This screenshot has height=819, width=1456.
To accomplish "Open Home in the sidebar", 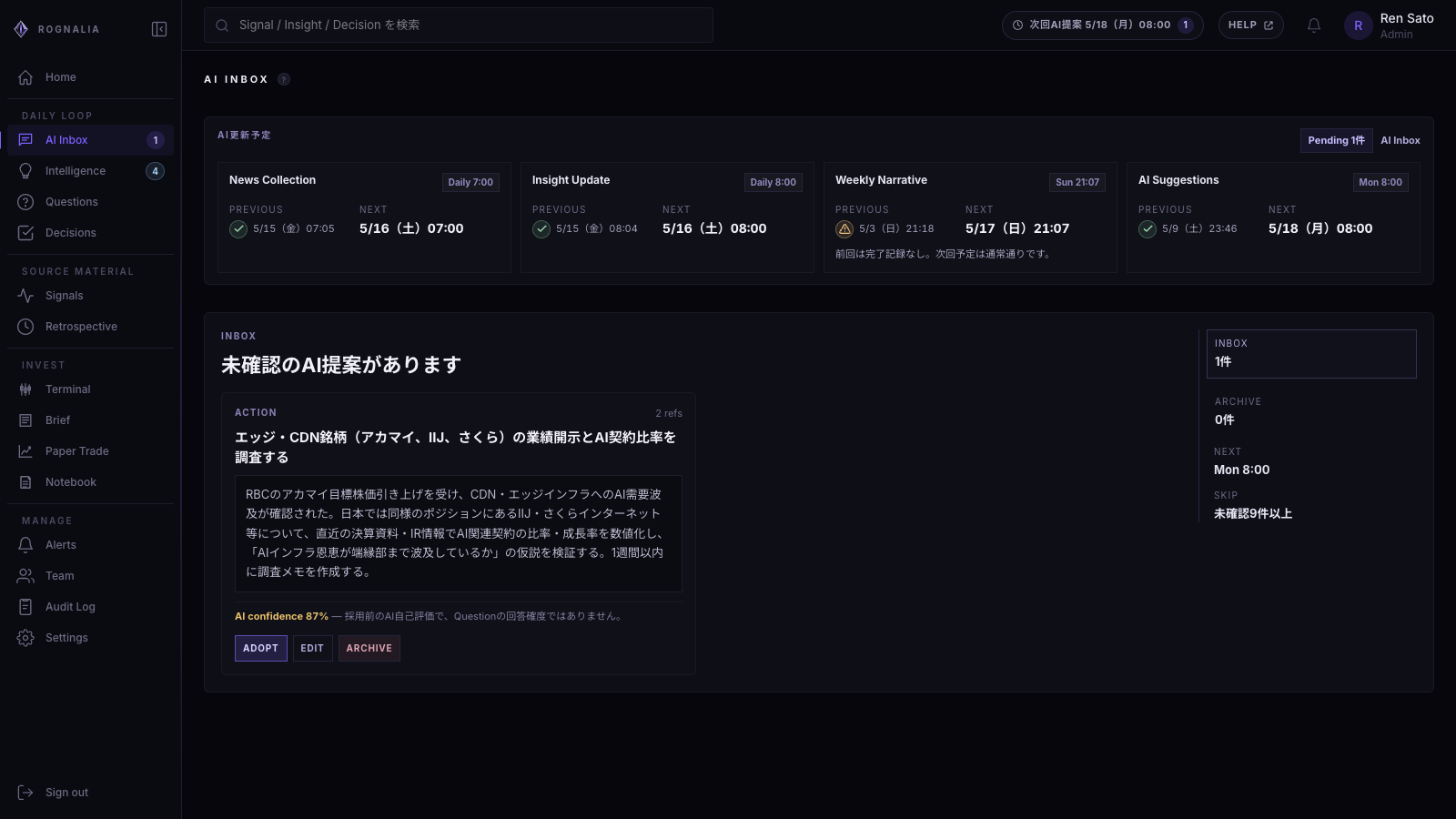I will (x=90, y=77).
